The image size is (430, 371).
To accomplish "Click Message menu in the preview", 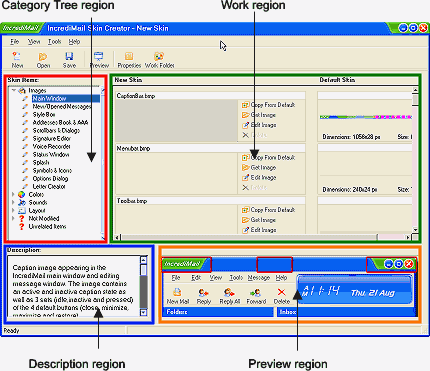I will pyautogui.click(x=259, y=278).
